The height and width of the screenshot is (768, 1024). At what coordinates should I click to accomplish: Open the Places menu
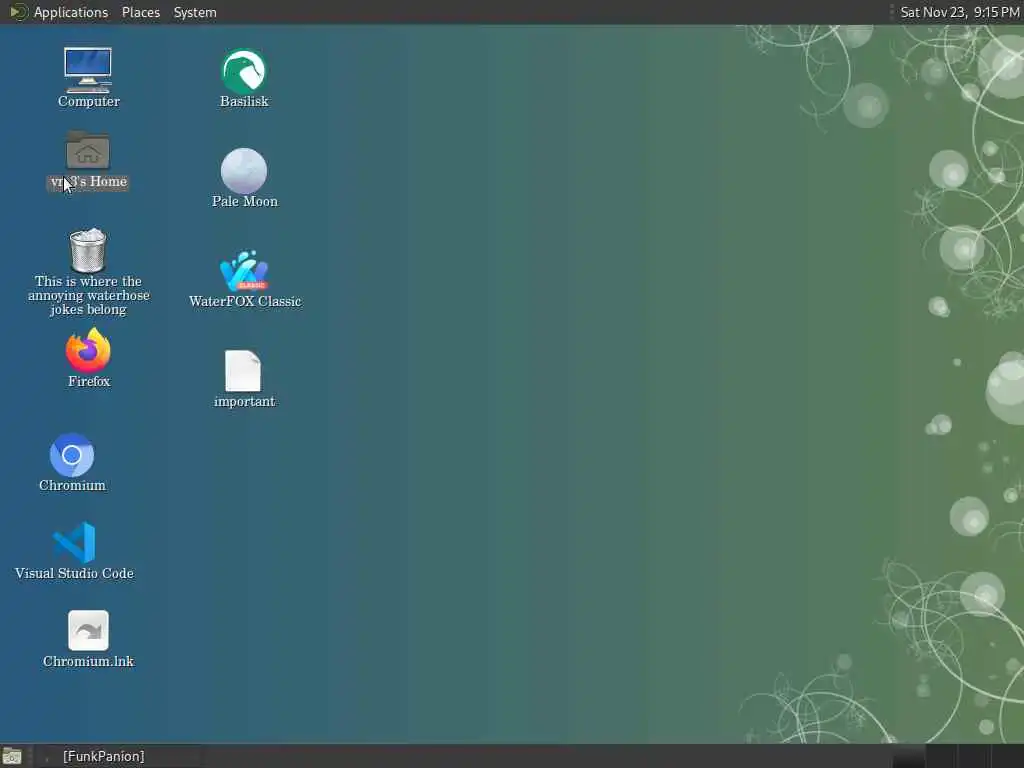click(x=140, y=12)
